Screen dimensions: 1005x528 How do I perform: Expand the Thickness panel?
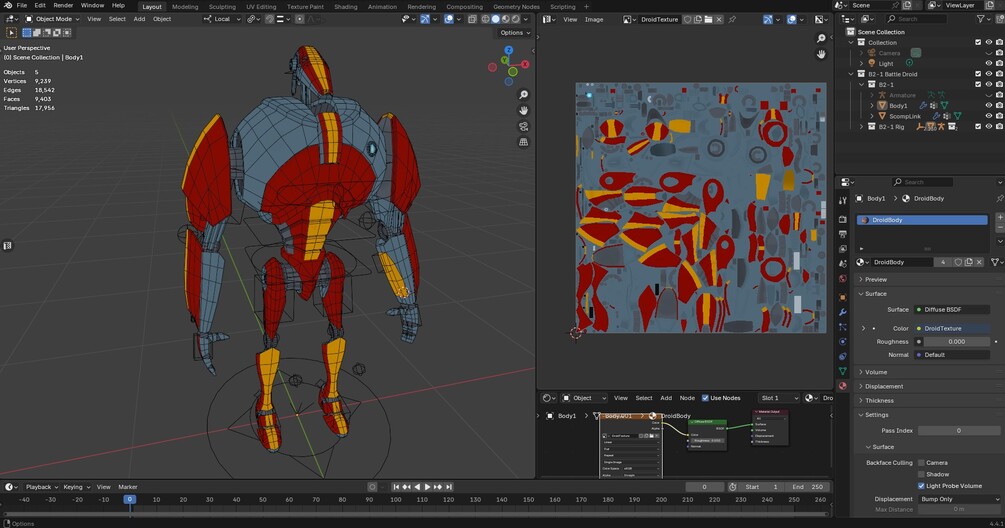[879, 400]
